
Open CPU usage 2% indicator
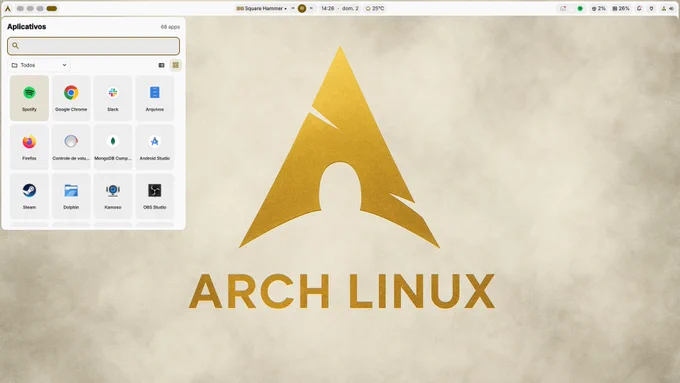[x=599, y=8]
